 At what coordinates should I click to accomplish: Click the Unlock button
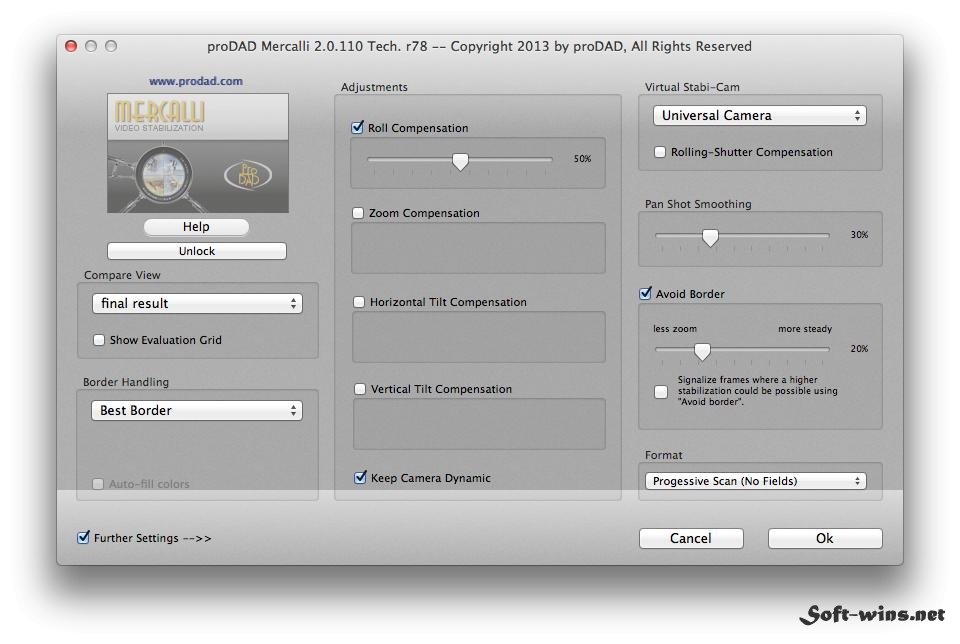(197, 251)
